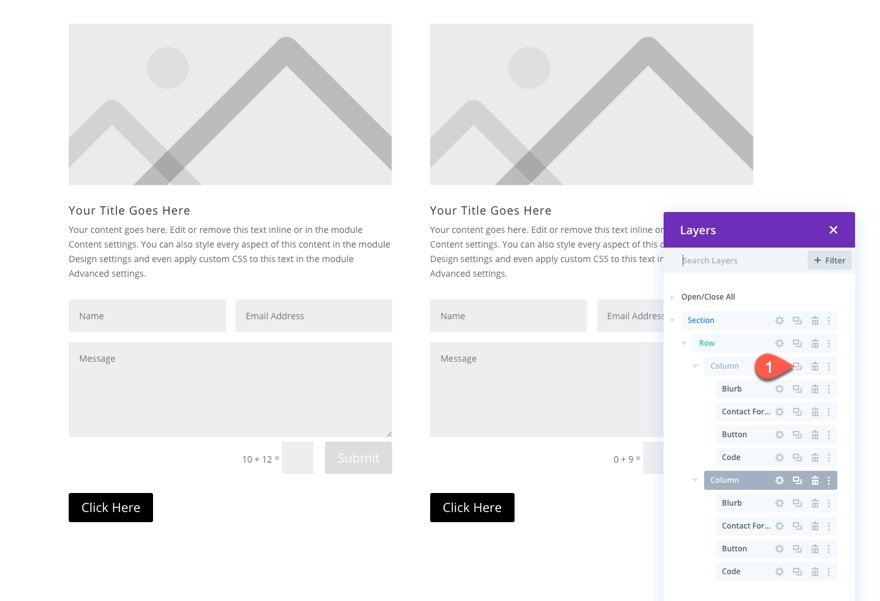Select first column's Code layer label
This screenshot has height=601, width=880.
[x=731, y=457]
